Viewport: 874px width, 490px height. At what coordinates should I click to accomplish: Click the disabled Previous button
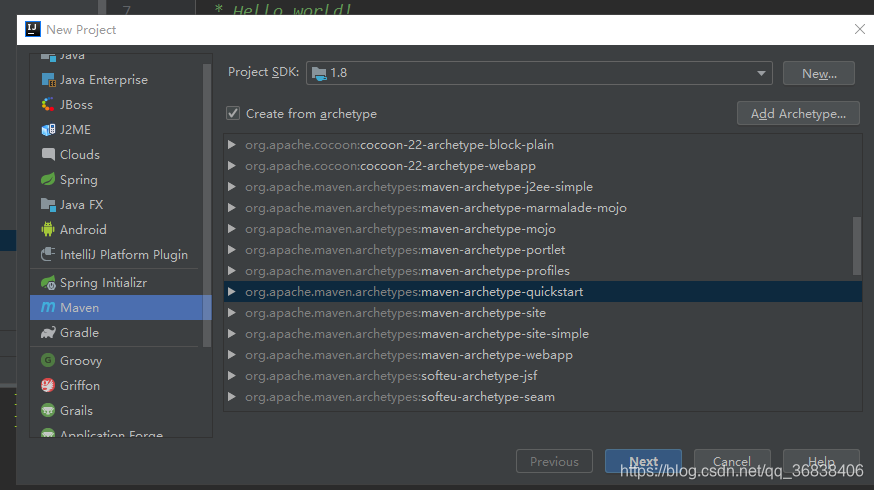pyautogui.click(x=554, y=461)
